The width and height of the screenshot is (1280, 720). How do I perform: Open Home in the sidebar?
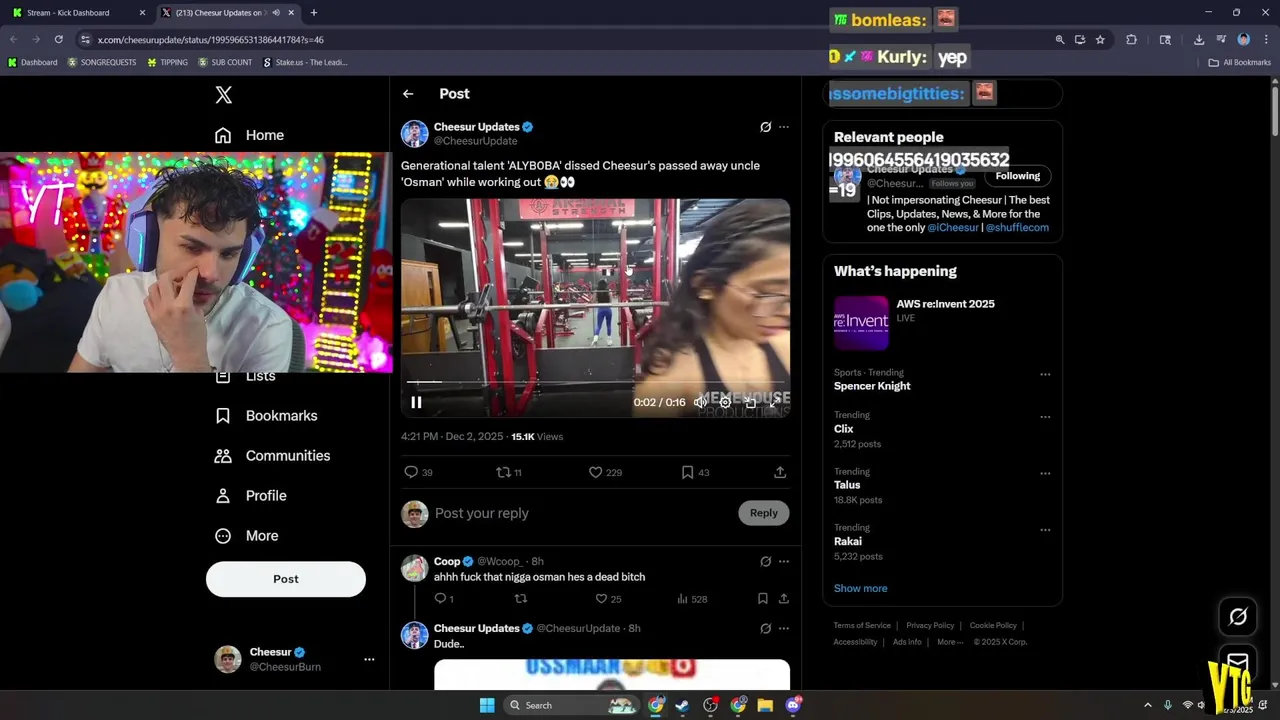click(x=250, y=135)
